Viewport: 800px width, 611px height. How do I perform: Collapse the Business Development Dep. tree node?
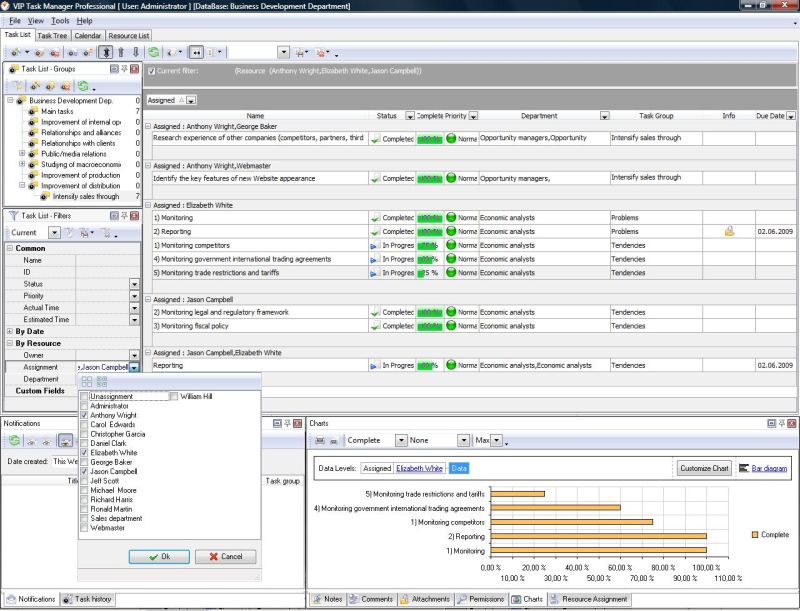(11, 100)
